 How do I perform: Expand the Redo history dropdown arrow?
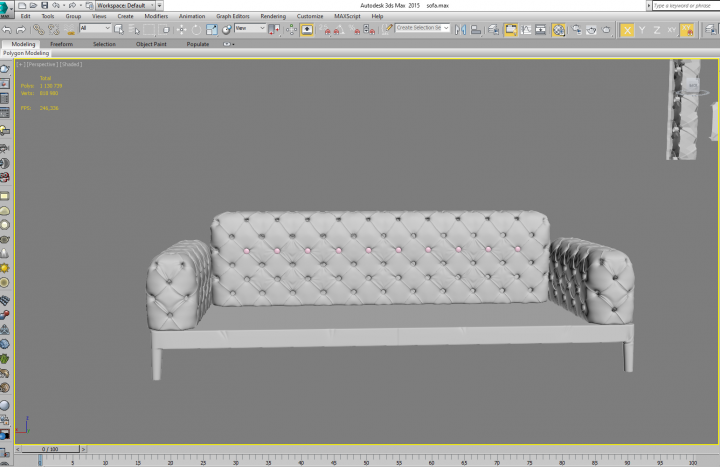[x=79, y=6]
